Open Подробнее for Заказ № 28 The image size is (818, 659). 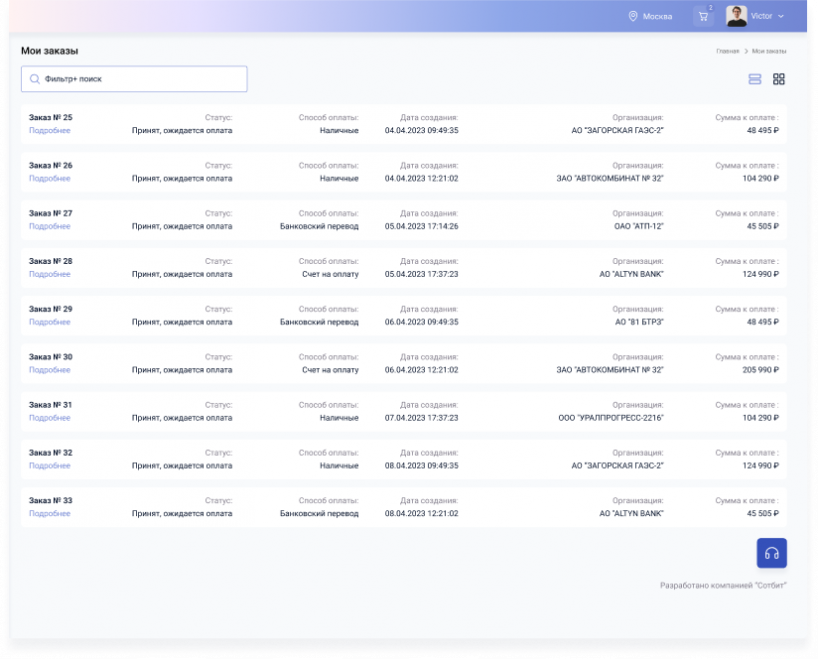(x=49, y=274)
